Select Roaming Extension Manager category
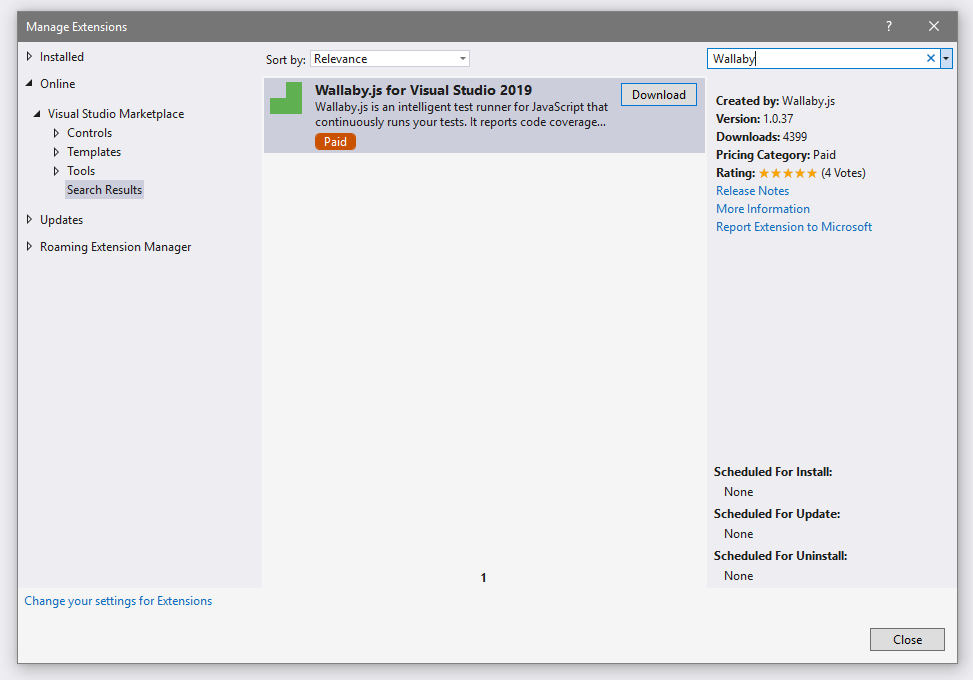The image size is (973, 680). pyautogui.click(x=115, y=247)
